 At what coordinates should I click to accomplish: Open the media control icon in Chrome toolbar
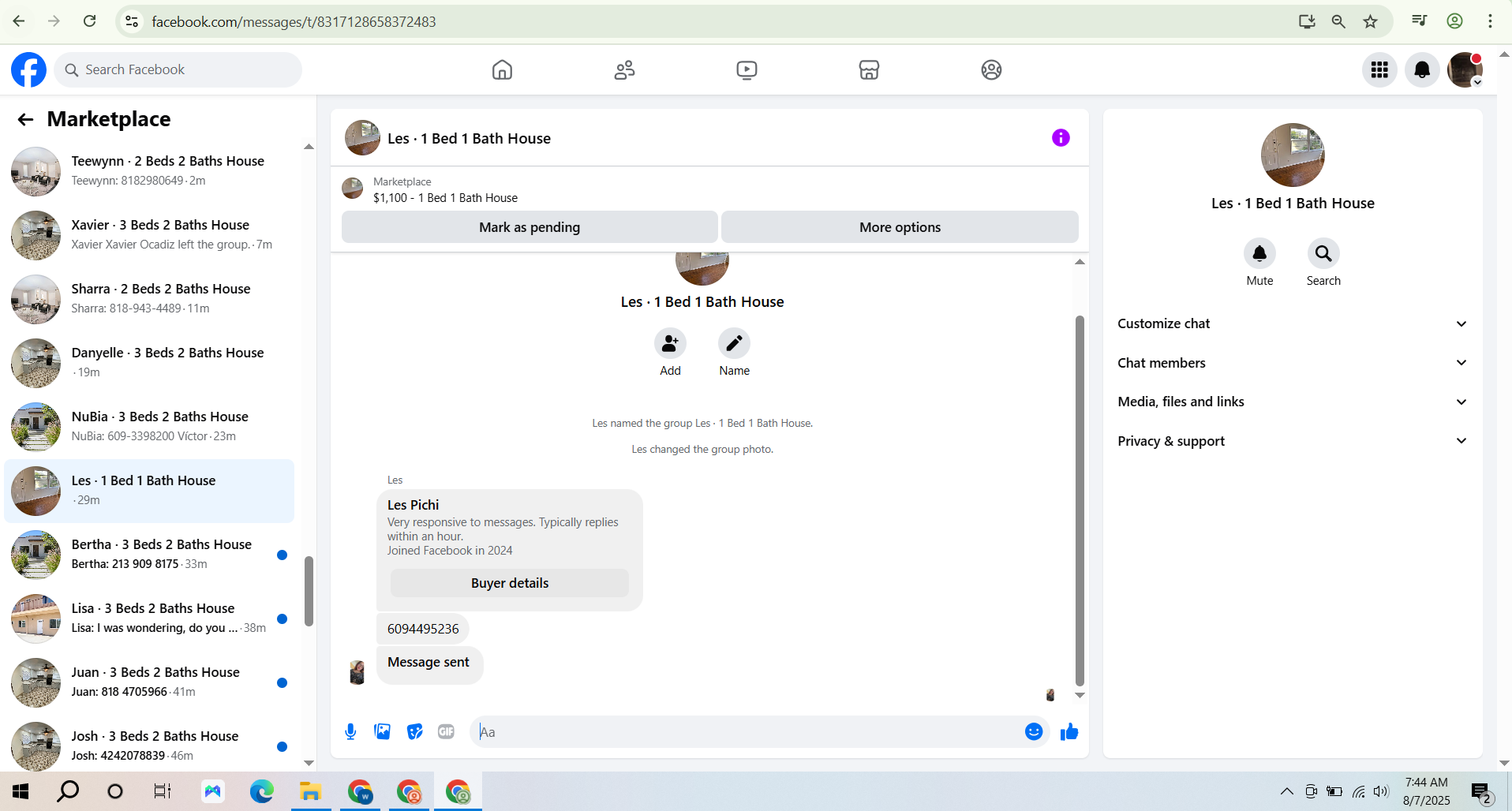(1420, 21)
